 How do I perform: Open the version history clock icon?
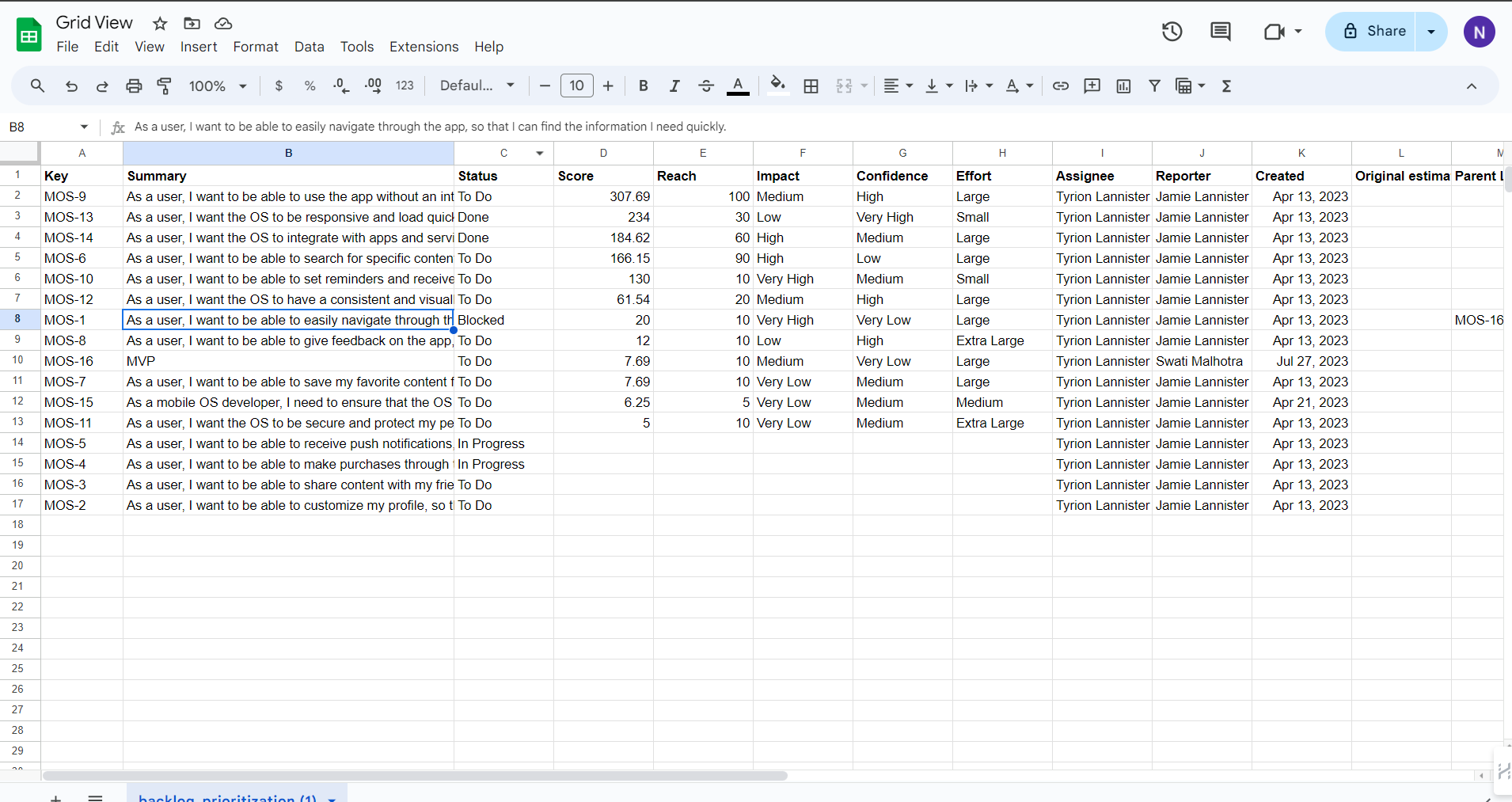click(x=1172, y=32)
